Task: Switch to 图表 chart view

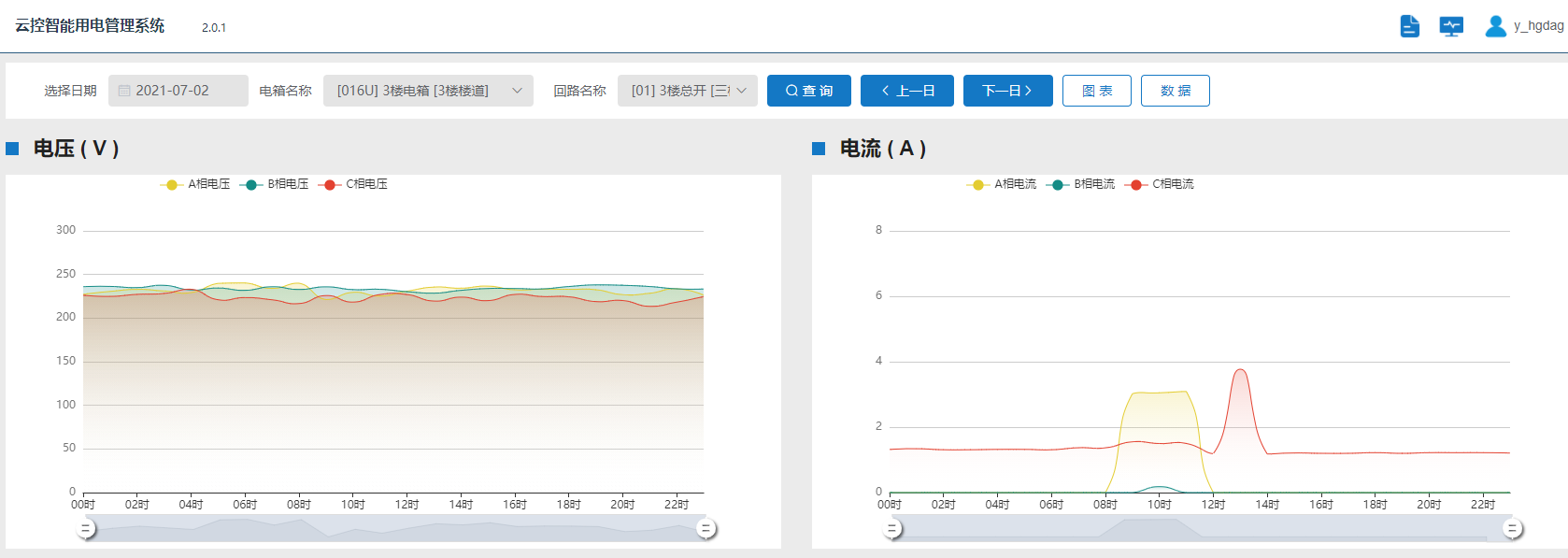Action: [1097, 91]
